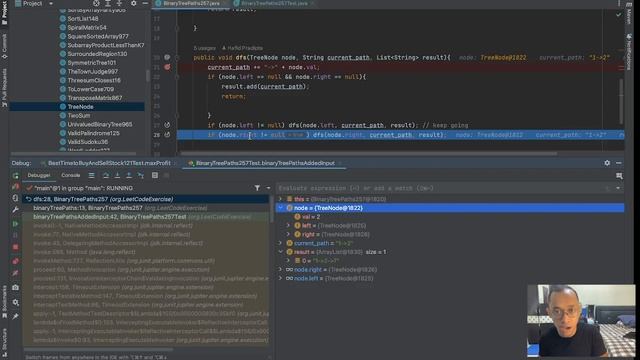This screenshot has height=360, width=640.
Task: Click the debug sidebar wrench settings icon
Action: [16, 209]
